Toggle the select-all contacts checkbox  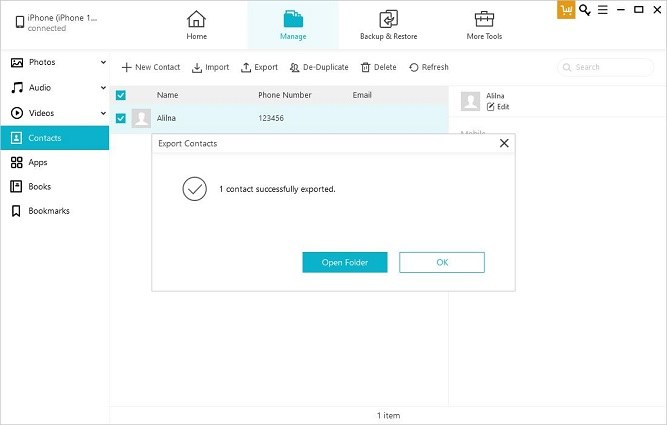click(x=121, y=95)
